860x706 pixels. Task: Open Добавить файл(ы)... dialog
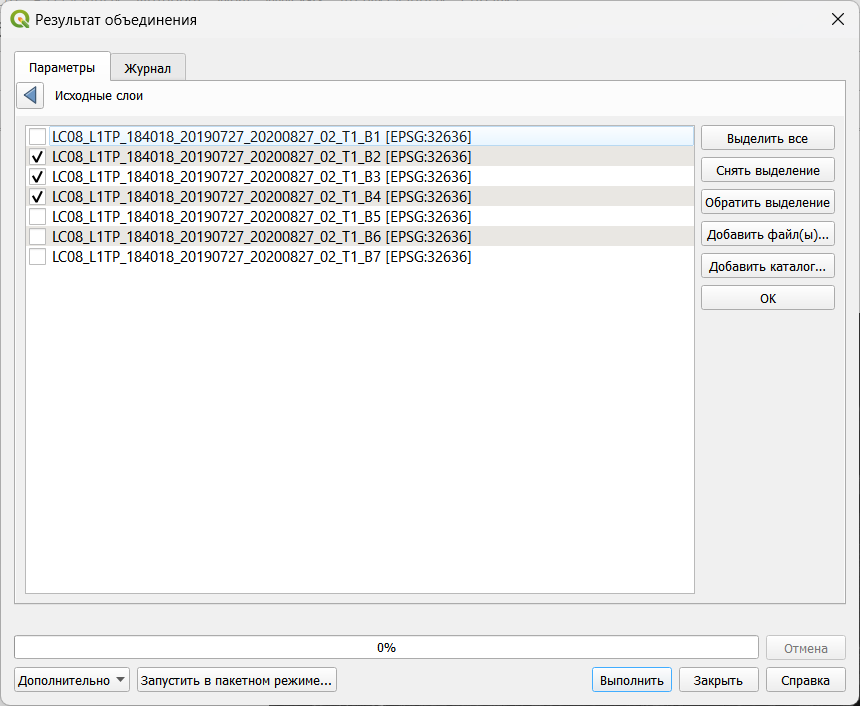pos(767,234)
